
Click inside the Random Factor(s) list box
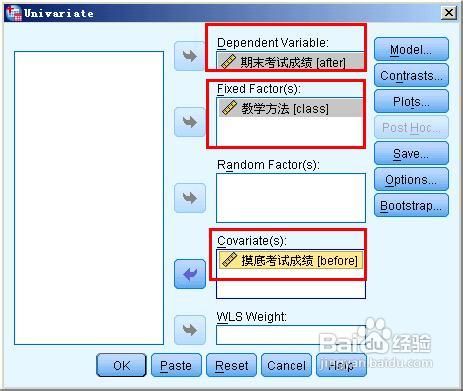click(291, 198)
